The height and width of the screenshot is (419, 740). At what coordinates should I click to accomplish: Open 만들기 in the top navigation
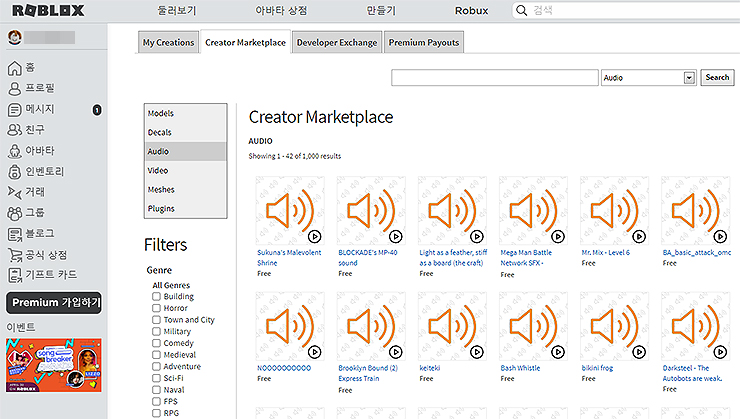pos(381,10)
